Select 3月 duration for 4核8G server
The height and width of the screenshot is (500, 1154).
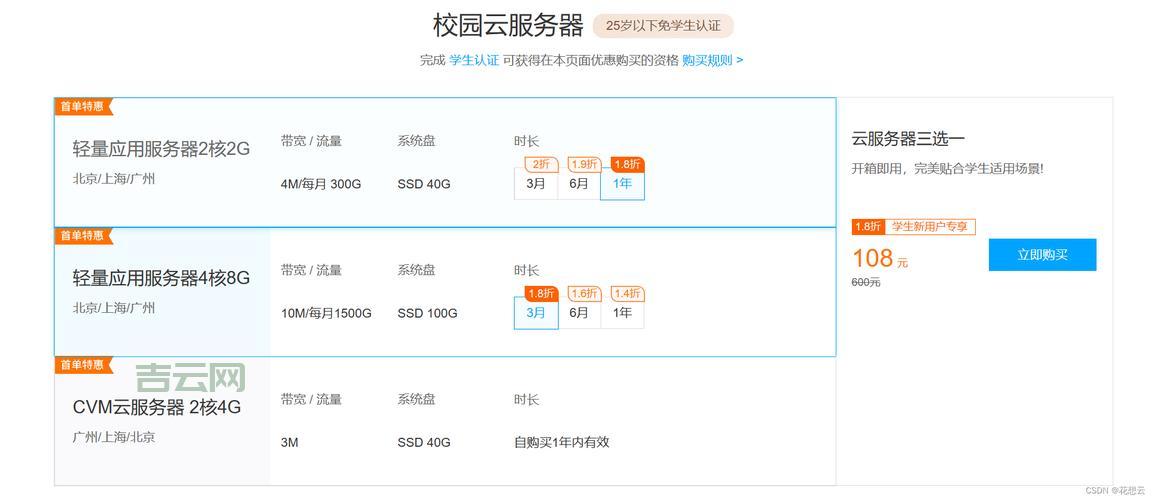pyautogui.click(x=536, y=313)
